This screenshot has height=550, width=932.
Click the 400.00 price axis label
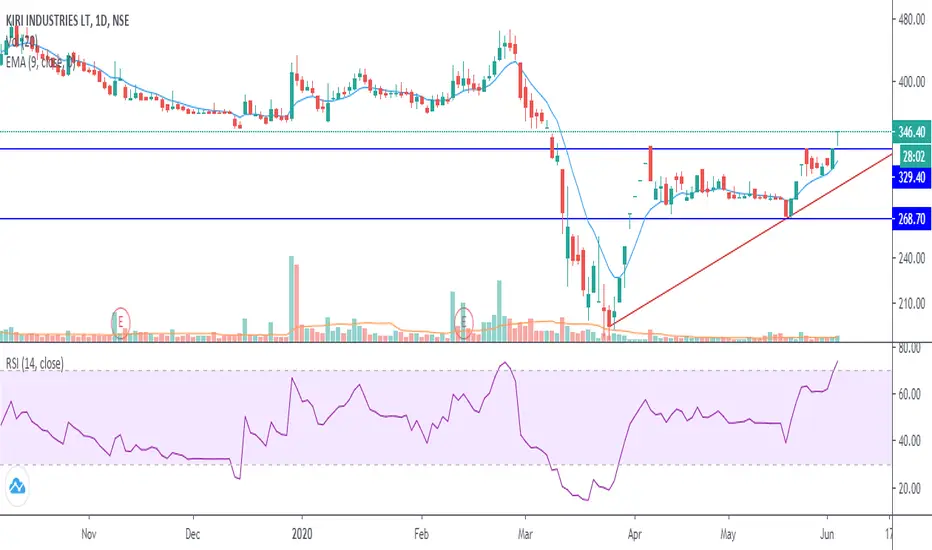pos(912,81)
